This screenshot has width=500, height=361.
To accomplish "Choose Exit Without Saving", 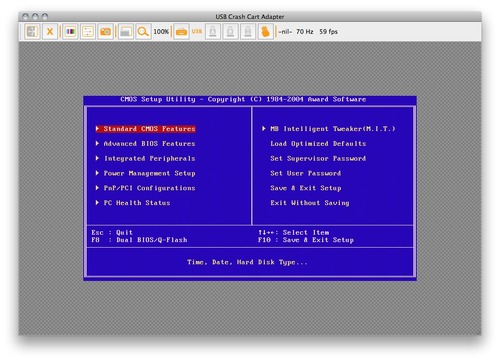I will tap(310, 203).
